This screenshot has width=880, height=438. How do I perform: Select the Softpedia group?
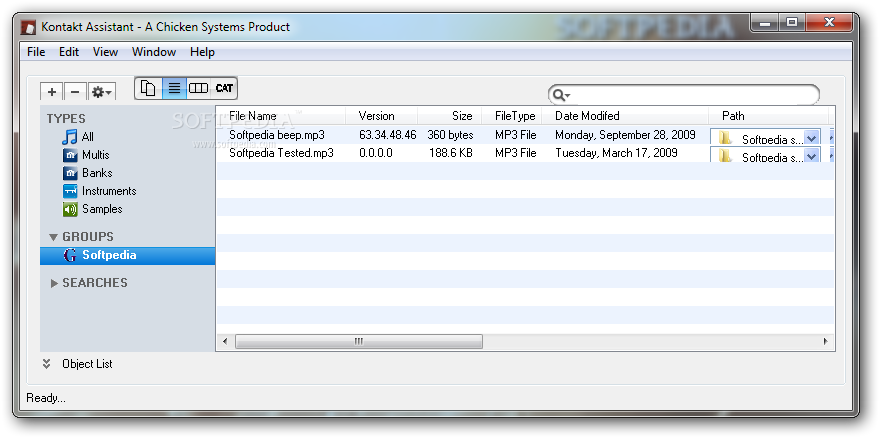point(127,256)
